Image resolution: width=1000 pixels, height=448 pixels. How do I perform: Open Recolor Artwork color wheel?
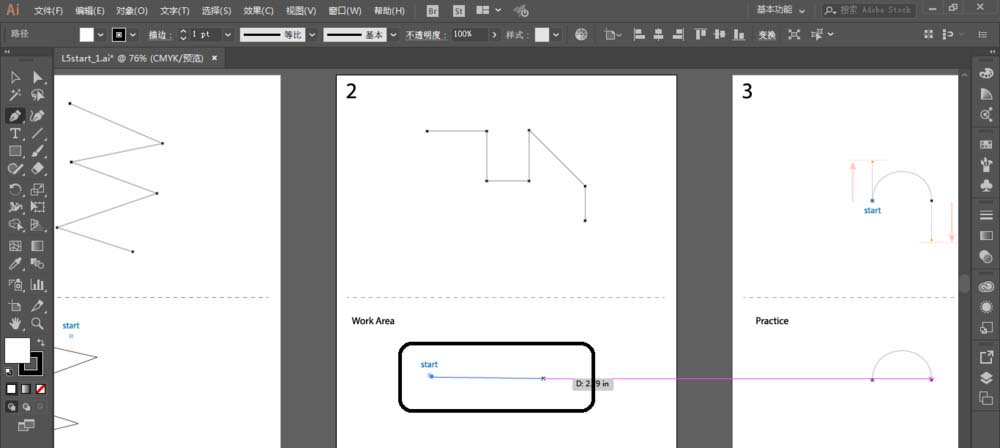(581, 34)
